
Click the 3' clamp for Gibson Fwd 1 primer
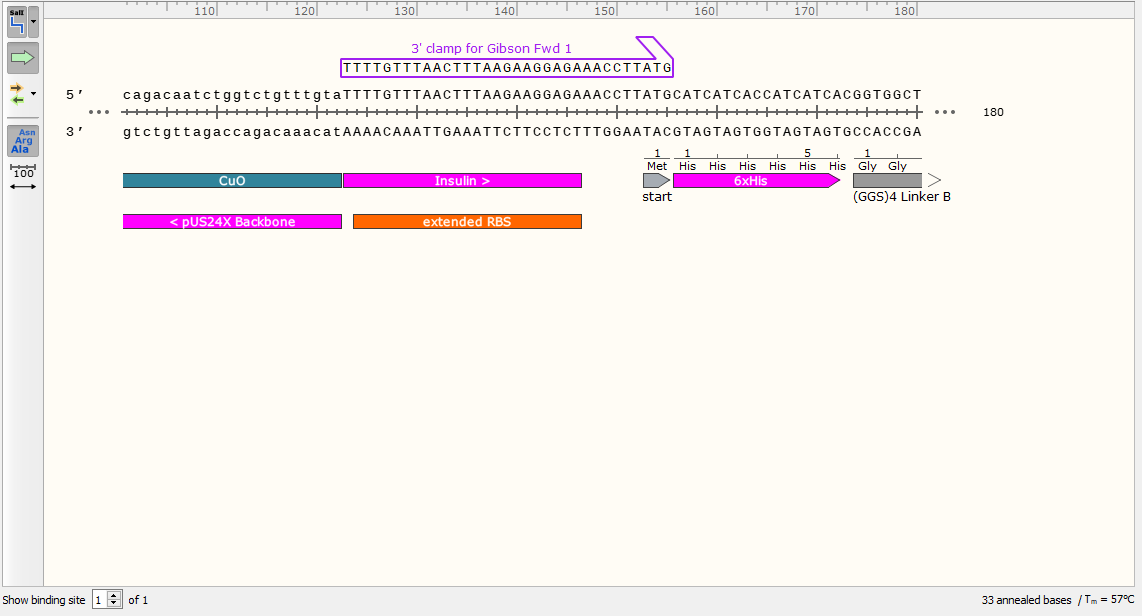[x=505, y=68]
